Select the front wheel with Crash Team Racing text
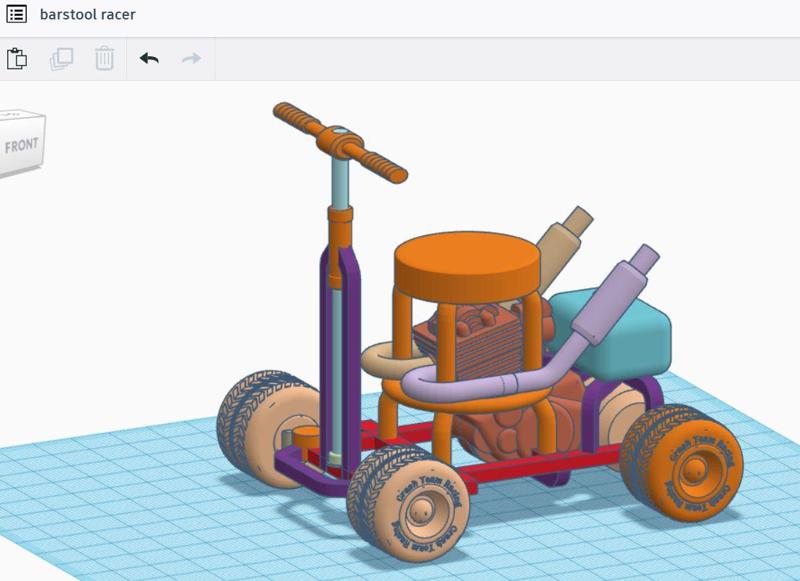The height and width of the screenshot is (581, 800). point(408,502)
